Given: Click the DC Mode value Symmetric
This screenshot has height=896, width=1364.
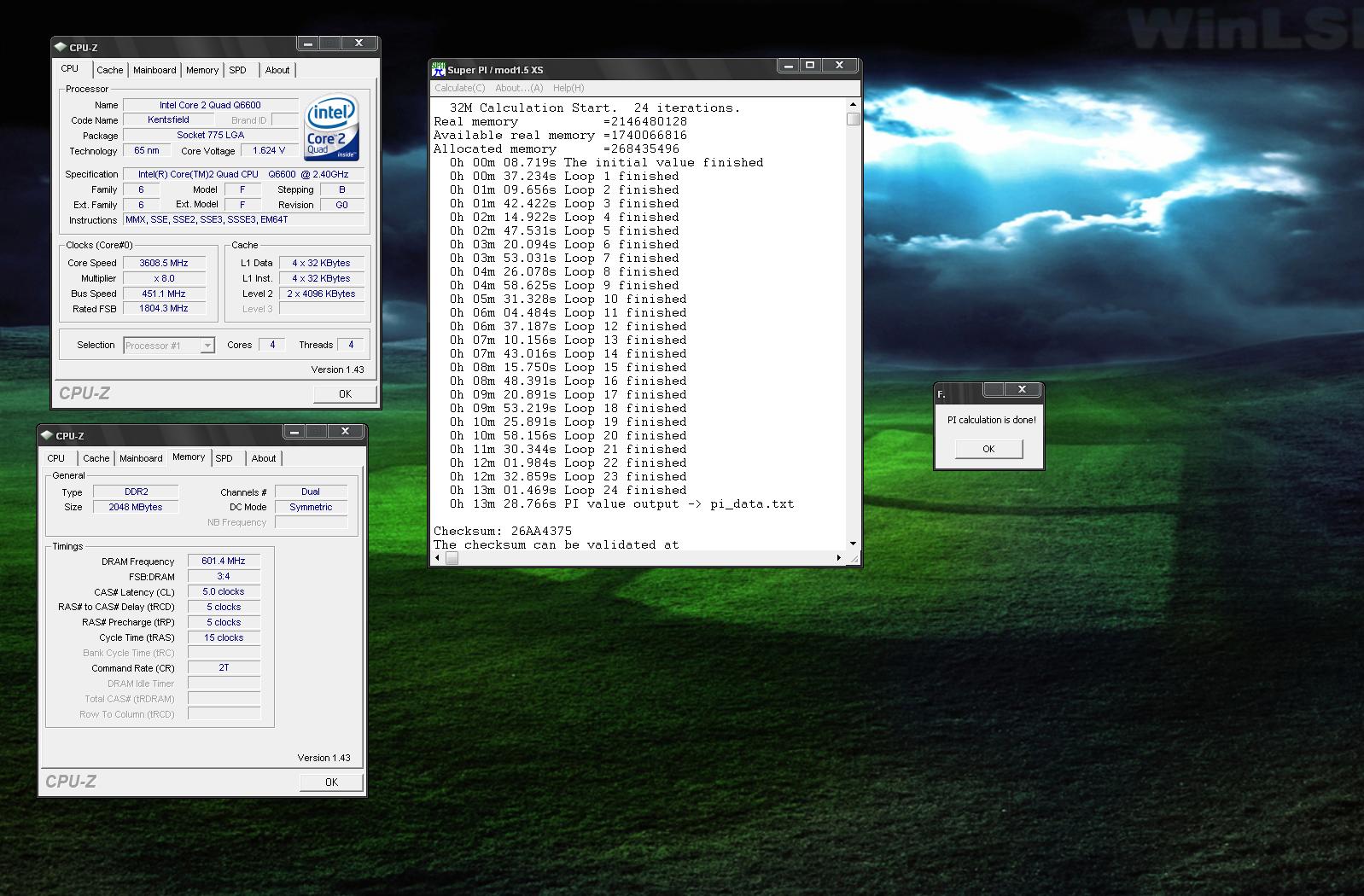Looking at the screenshot, I should (311, 507).
